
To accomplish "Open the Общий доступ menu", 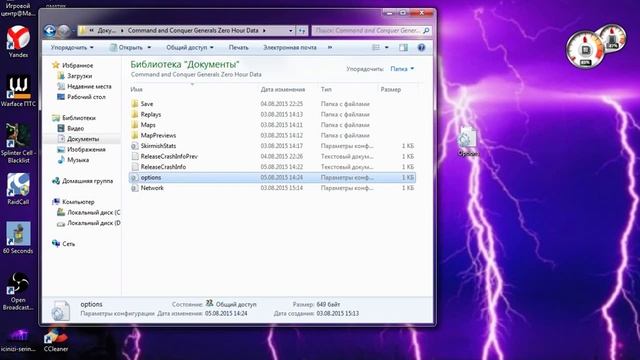I will coord(190,47).
